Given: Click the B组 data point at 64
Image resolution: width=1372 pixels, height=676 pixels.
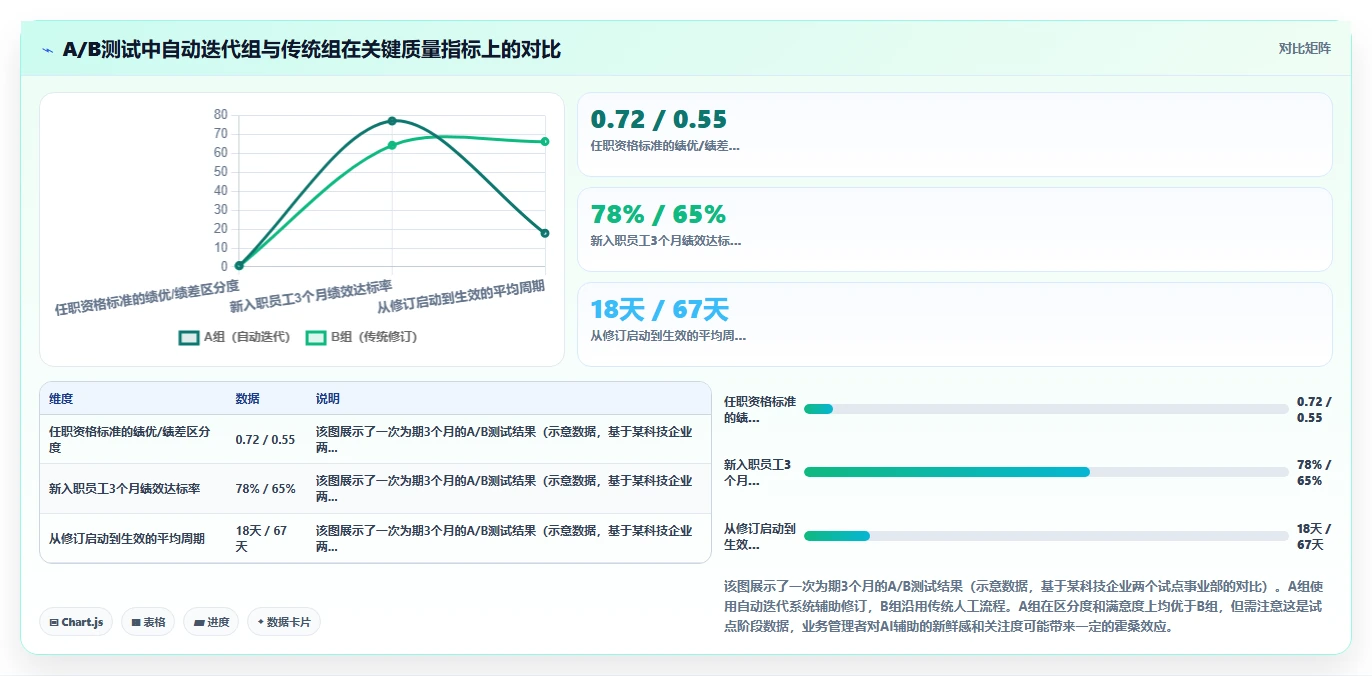Looking at the screenshot, I should (392, 145).
